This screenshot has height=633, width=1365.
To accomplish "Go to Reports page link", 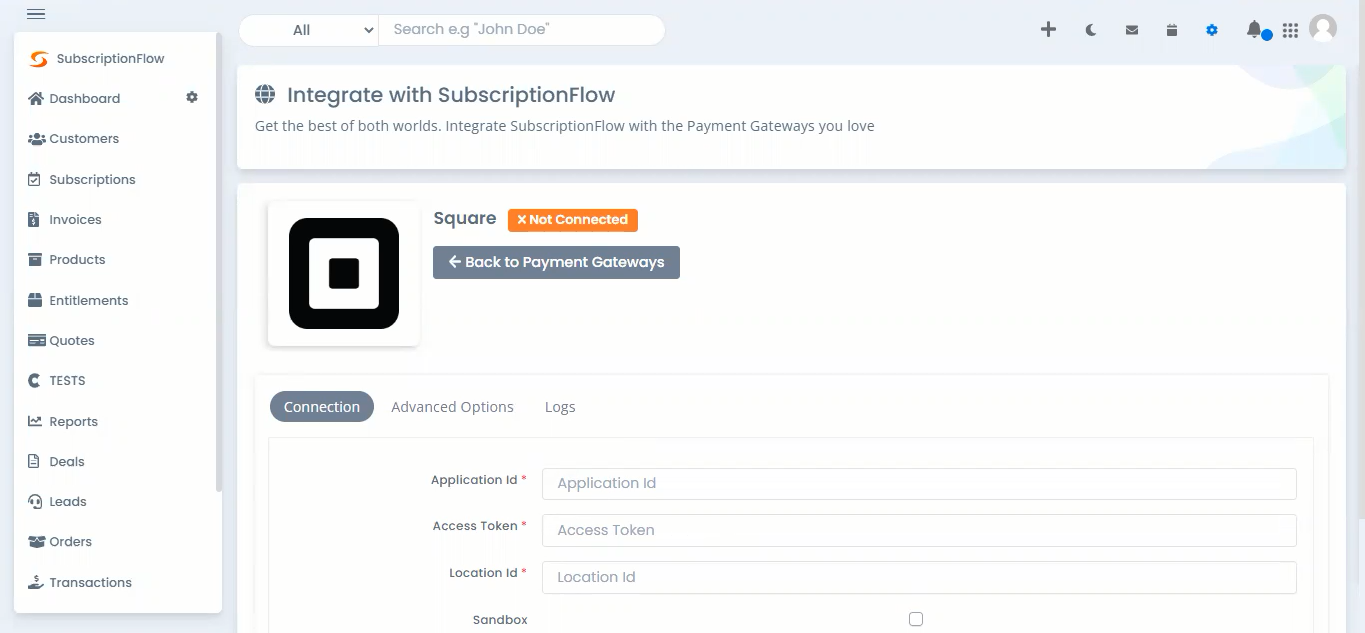I will (x=73, y=422).
